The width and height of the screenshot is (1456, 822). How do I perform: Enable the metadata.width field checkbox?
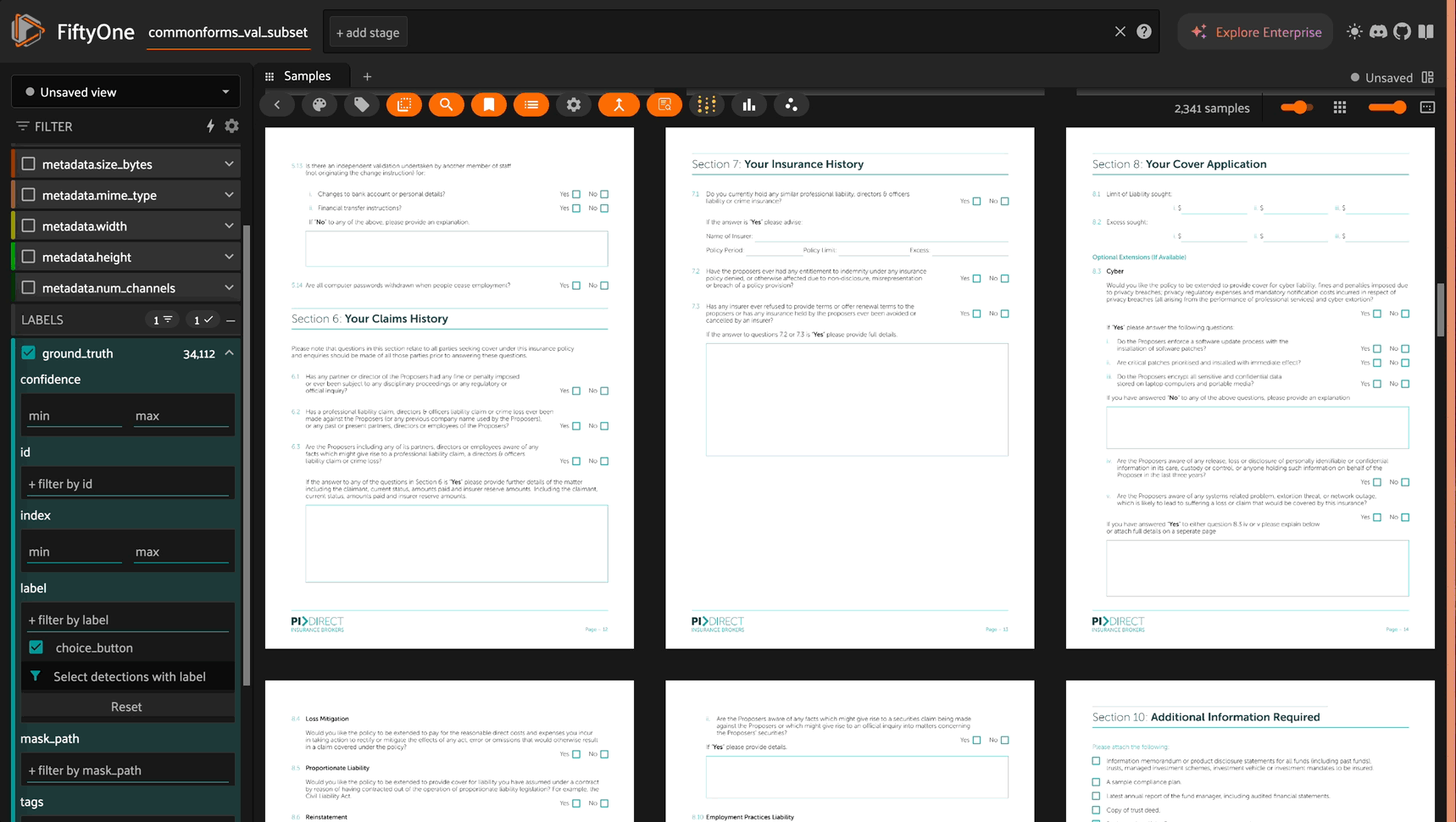[x=29, y=226]
